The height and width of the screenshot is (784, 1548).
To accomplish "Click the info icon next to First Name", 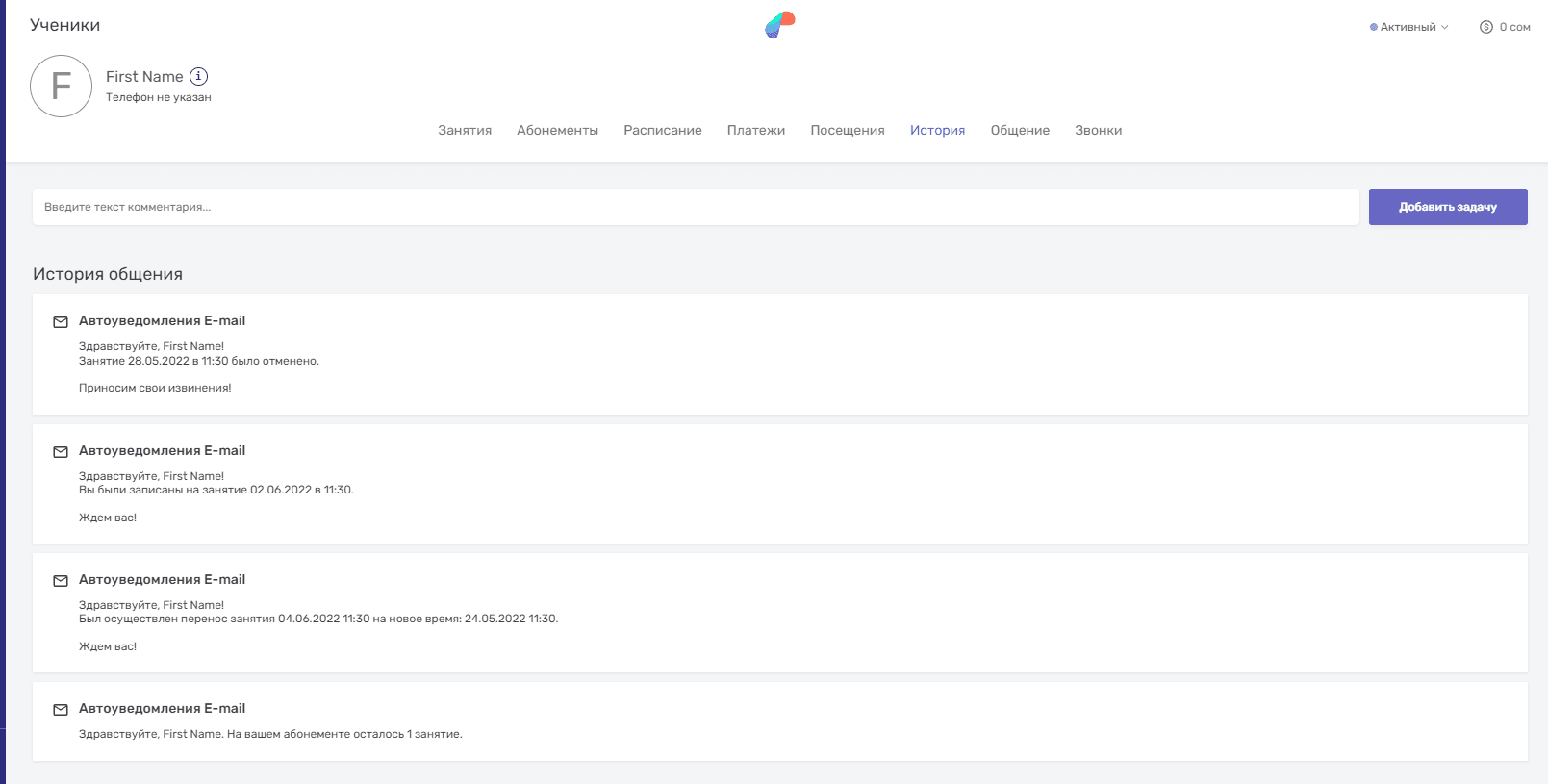I will pos(198,76).
